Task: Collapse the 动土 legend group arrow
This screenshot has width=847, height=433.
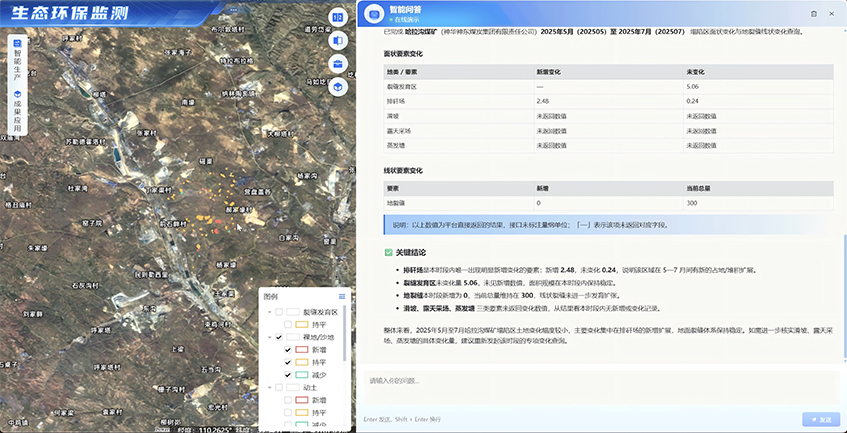Action: point(270,388)
